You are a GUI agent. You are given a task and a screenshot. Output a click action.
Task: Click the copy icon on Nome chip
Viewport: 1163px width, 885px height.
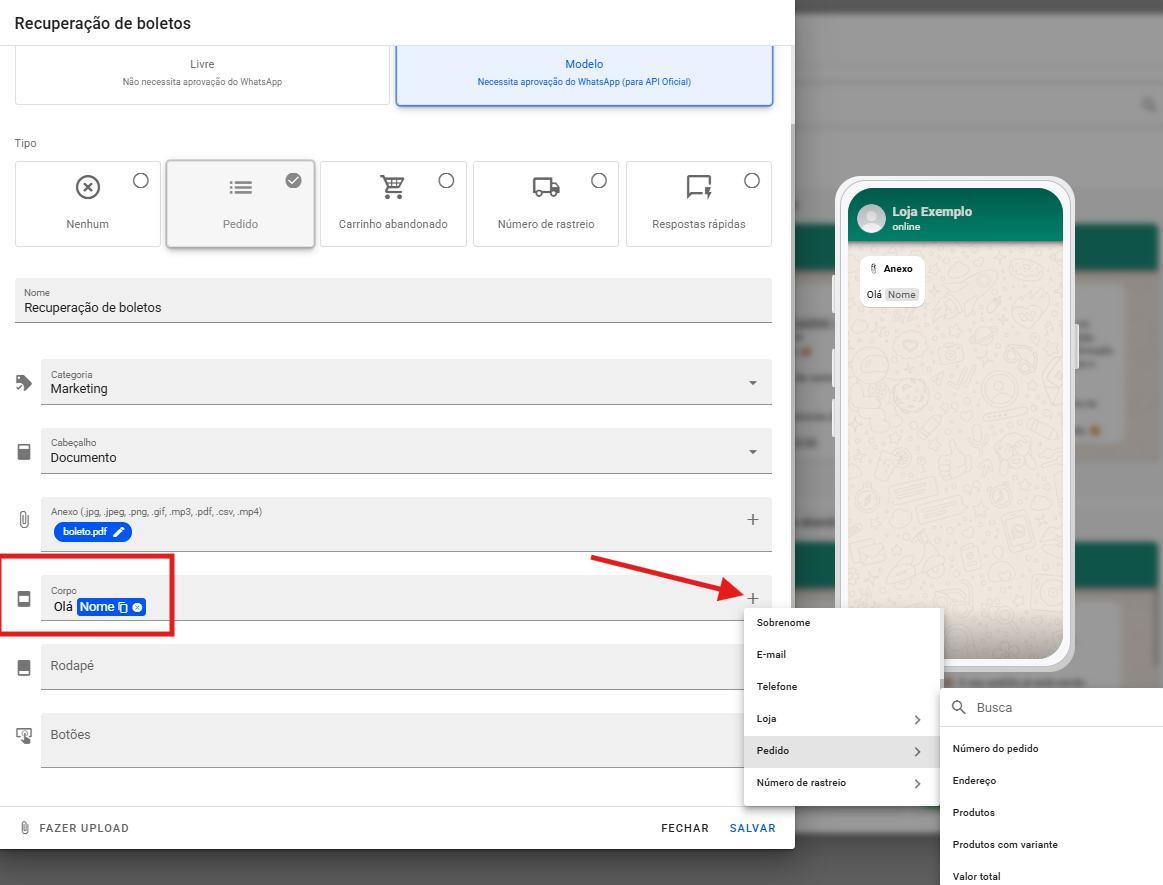click(123, 607)
